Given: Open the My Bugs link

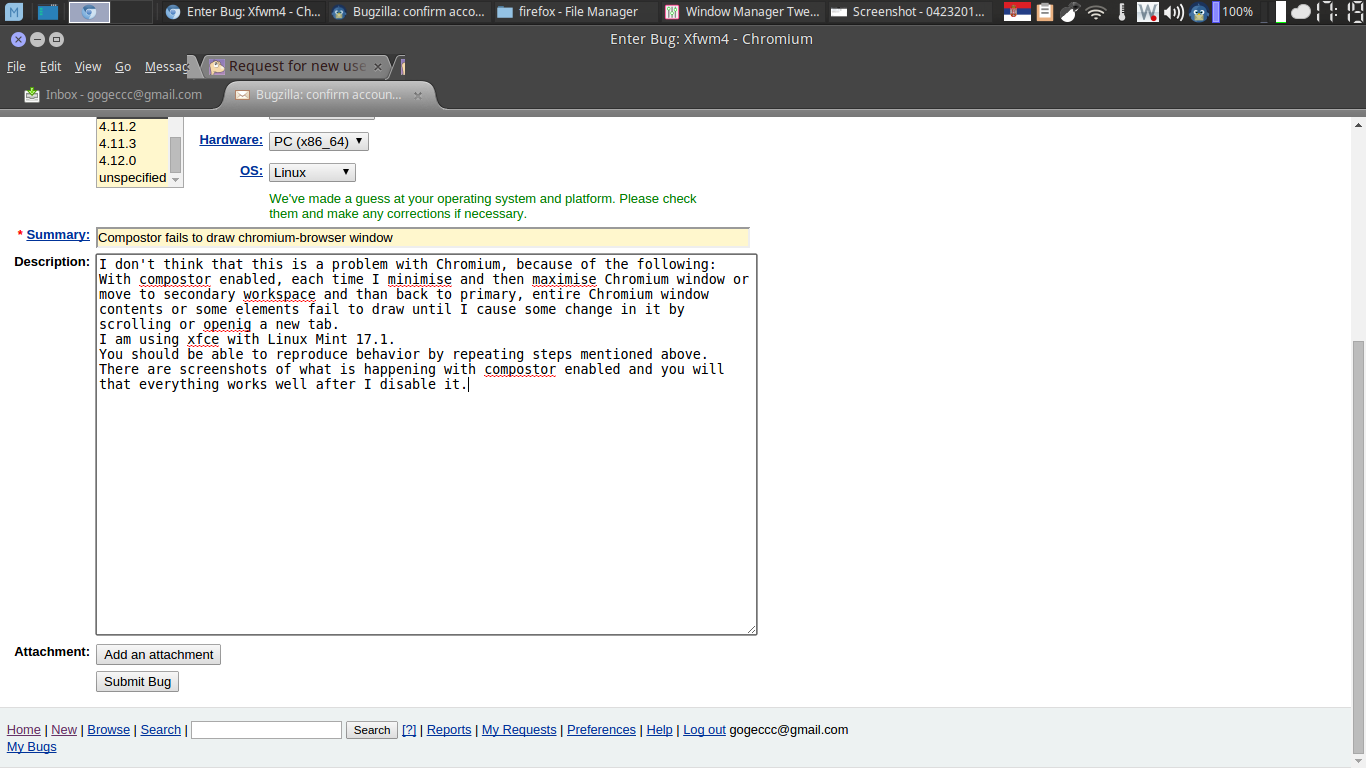Looking at the screenshot, I should pyautogui.click(x=32, y=747).
